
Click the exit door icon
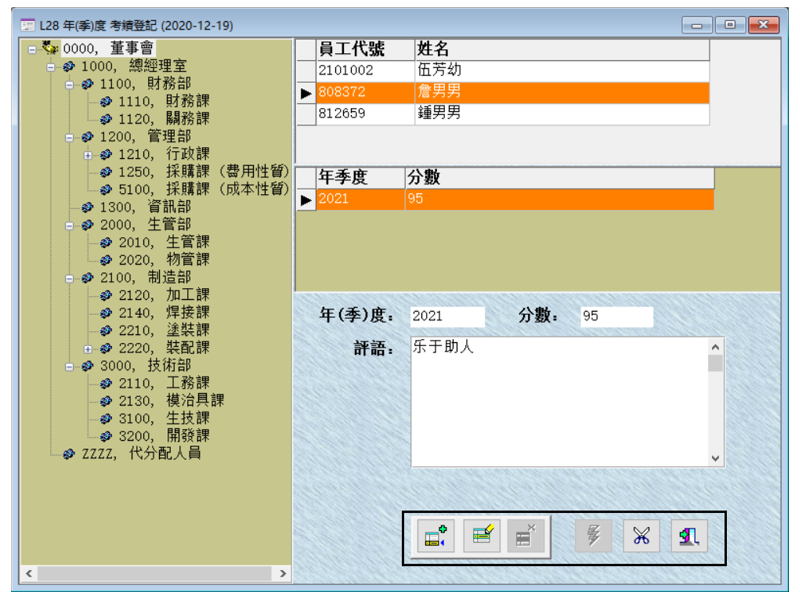[x=689, y=536]
